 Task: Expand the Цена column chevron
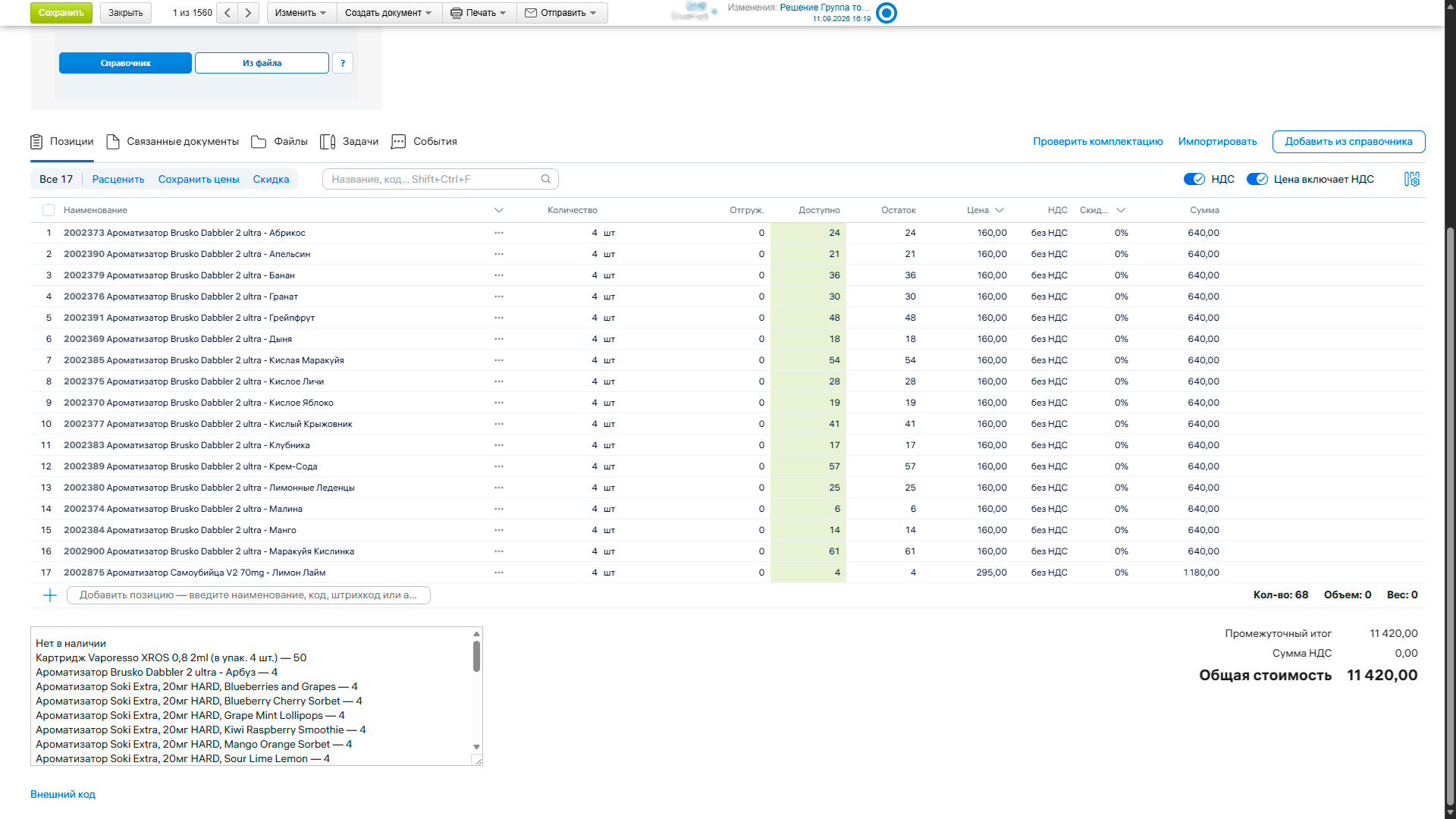click(x=999, y=210)
